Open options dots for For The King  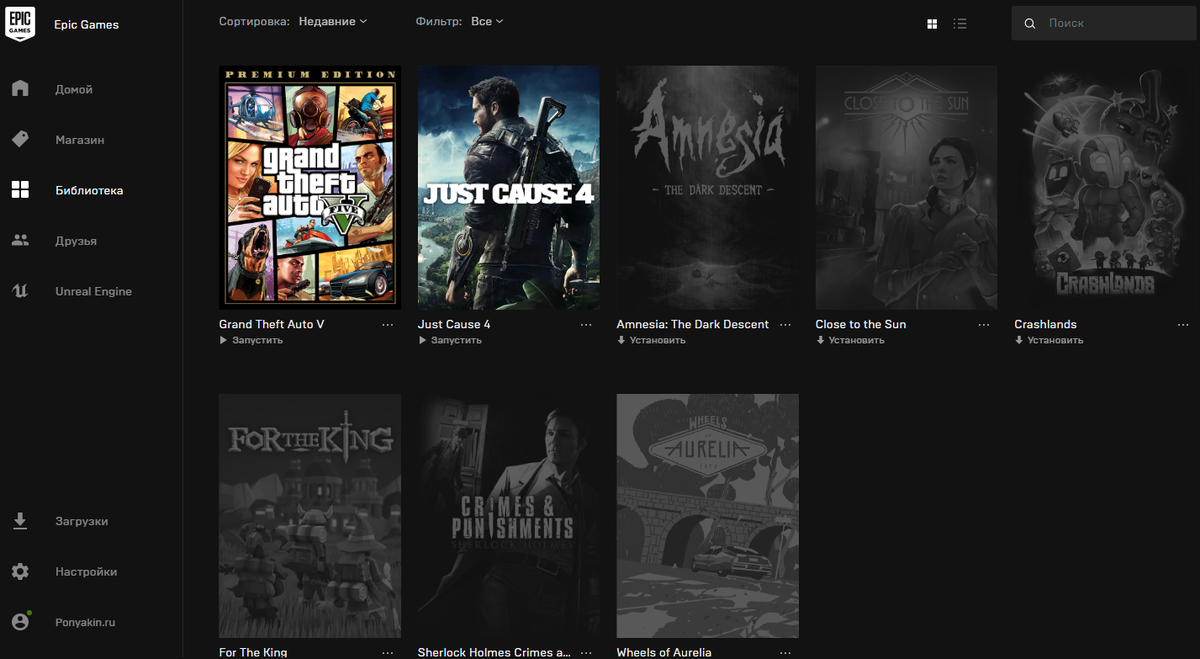click(x=388, y=653)
